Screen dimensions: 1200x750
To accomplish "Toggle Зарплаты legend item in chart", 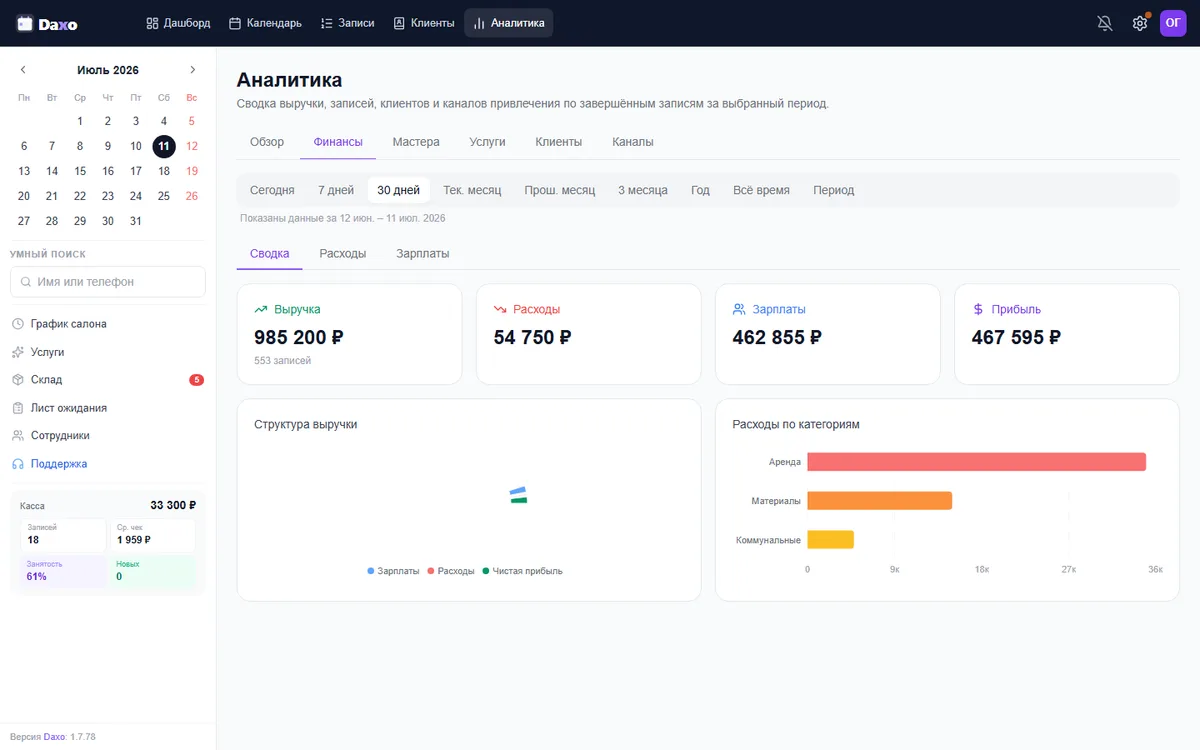I will [x=393, y=571].
